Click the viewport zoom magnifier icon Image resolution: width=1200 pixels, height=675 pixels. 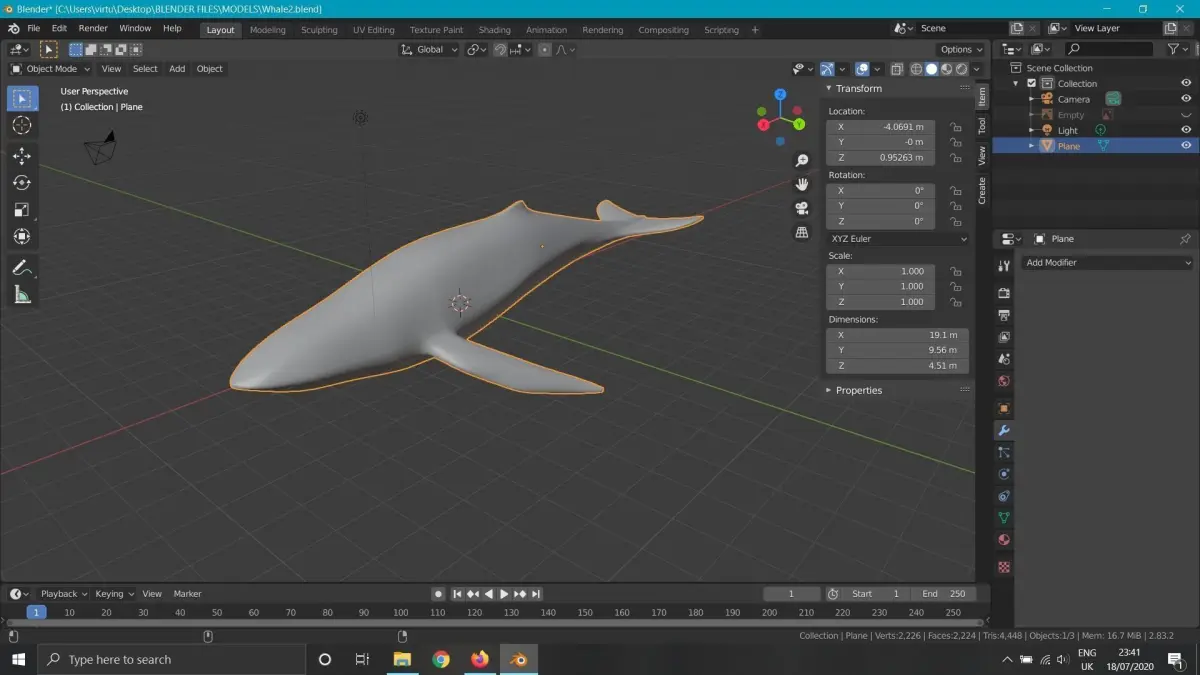tap(801, 161)
